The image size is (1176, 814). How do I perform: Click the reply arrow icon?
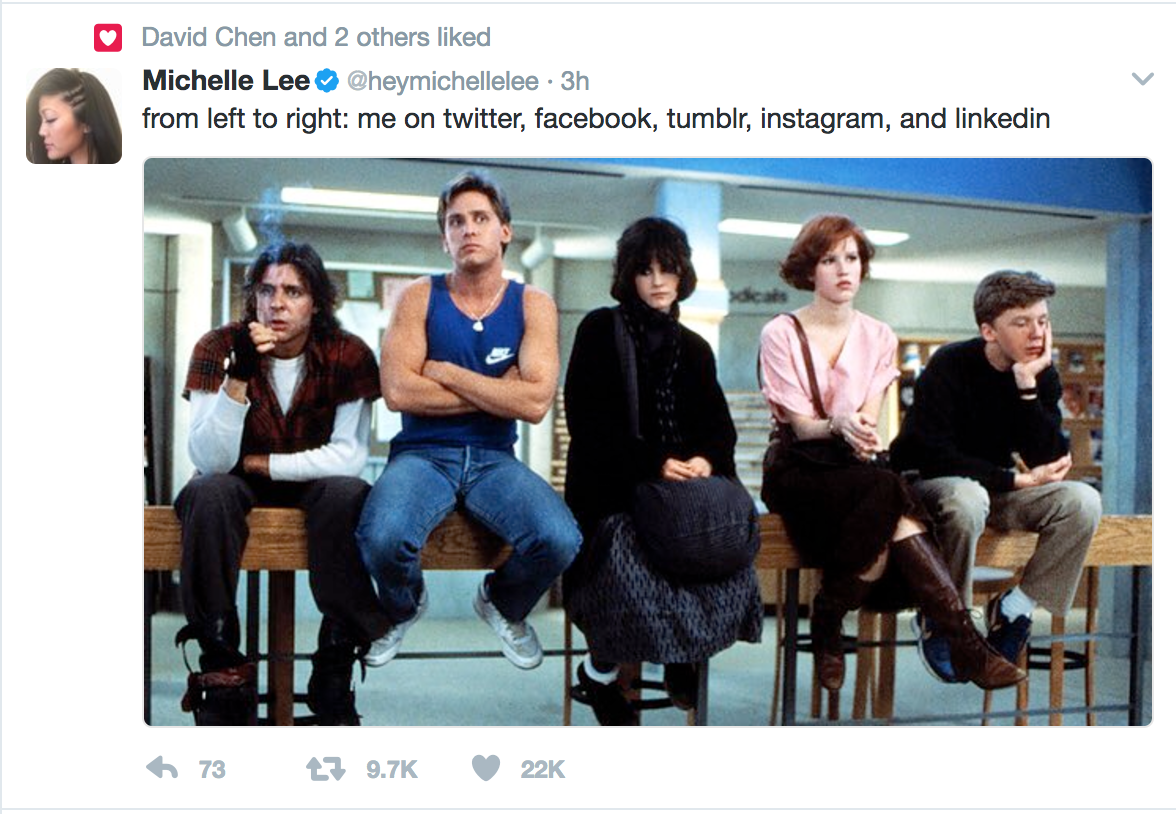[162, 768]
